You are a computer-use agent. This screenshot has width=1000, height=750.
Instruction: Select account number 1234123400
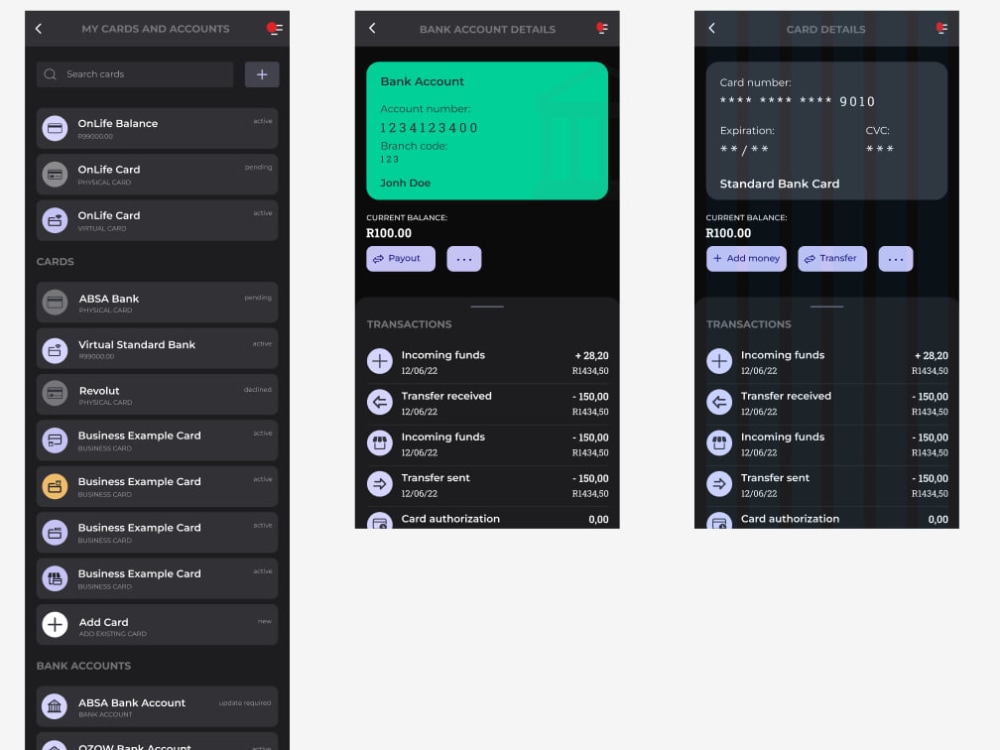429,128
